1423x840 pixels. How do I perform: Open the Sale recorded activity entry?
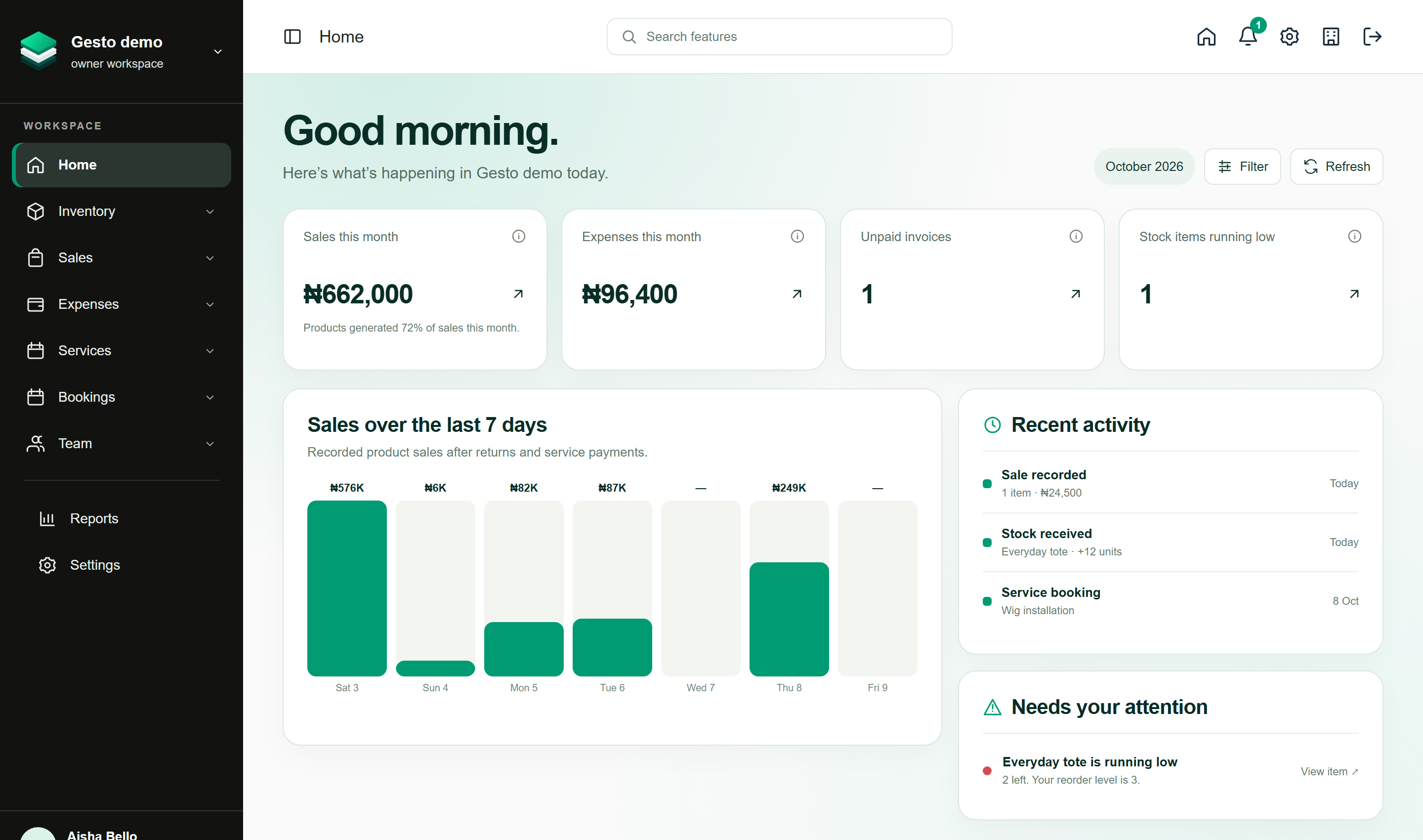1170,483
